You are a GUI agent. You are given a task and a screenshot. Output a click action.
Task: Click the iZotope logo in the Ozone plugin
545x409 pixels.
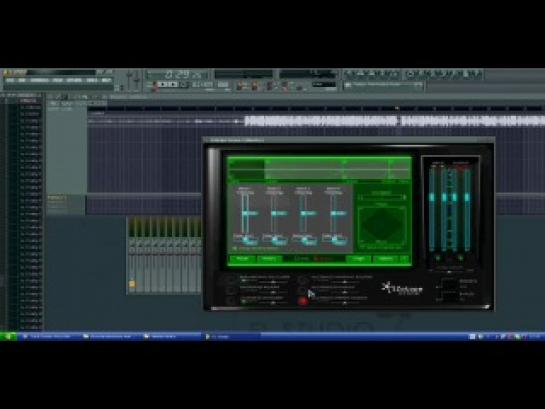402,288
